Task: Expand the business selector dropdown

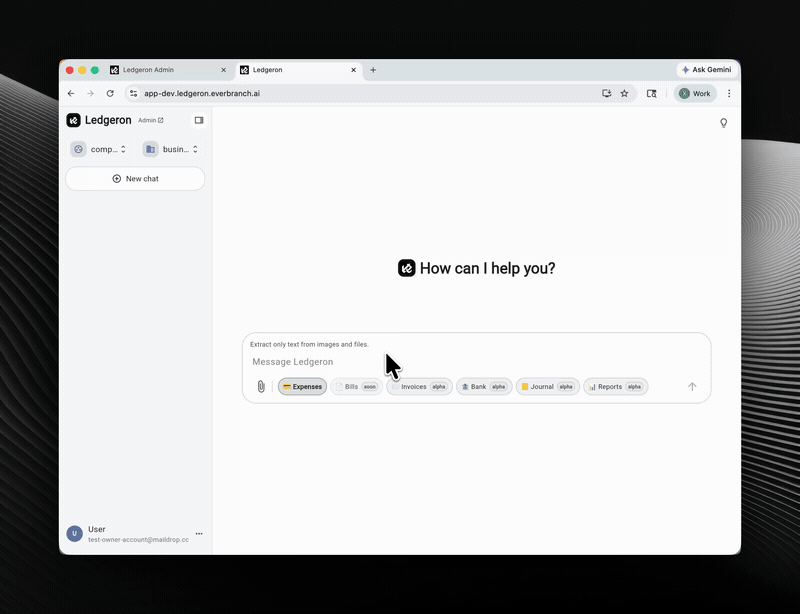Action: click(x=171, y=149)
